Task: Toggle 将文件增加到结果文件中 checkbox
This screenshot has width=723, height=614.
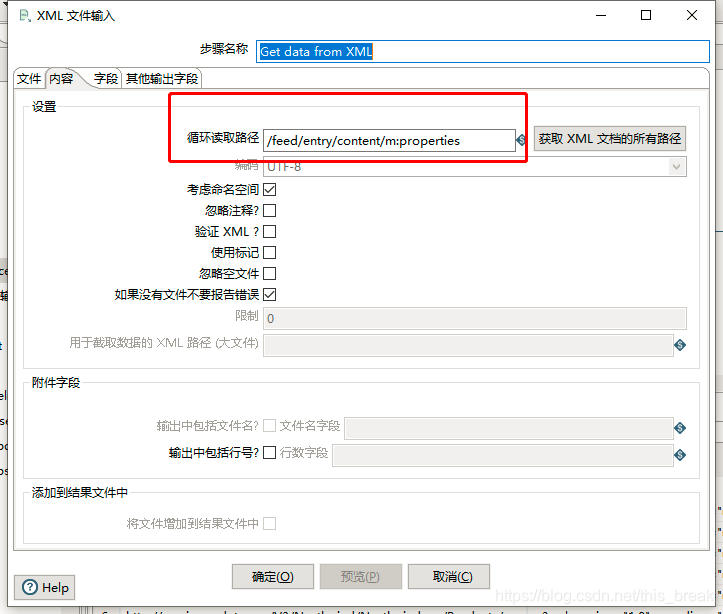Action: point(270,524)
